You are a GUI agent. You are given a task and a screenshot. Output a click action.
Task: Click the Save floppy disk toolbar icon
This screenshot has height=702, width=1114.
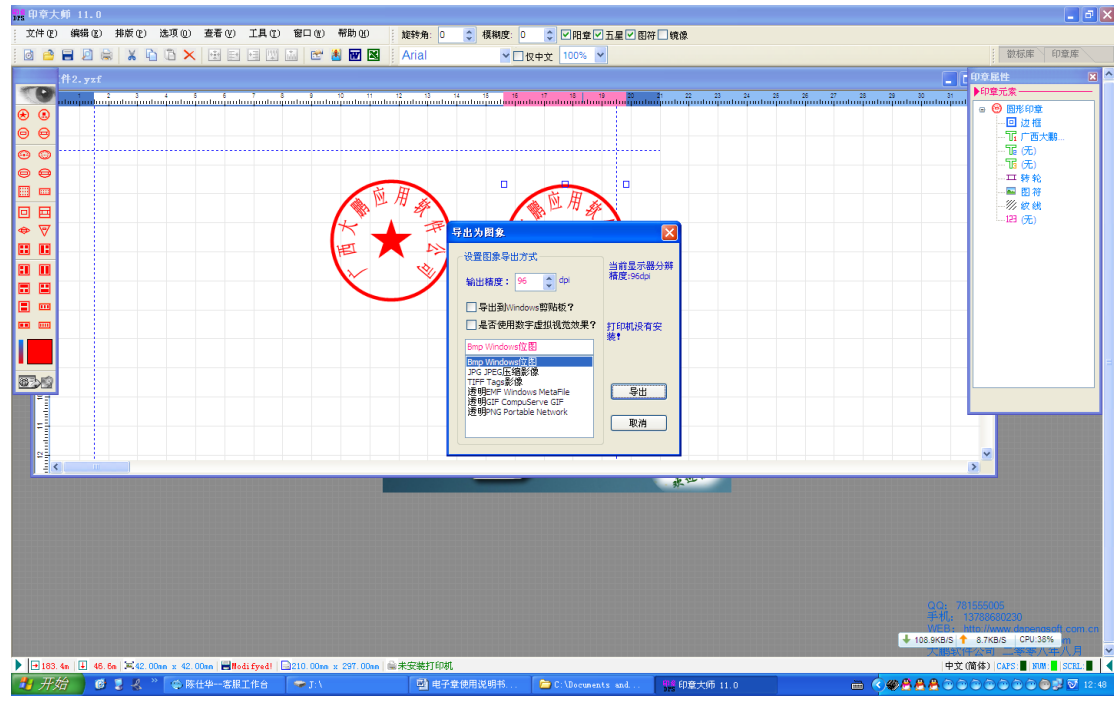pos(68,56)
